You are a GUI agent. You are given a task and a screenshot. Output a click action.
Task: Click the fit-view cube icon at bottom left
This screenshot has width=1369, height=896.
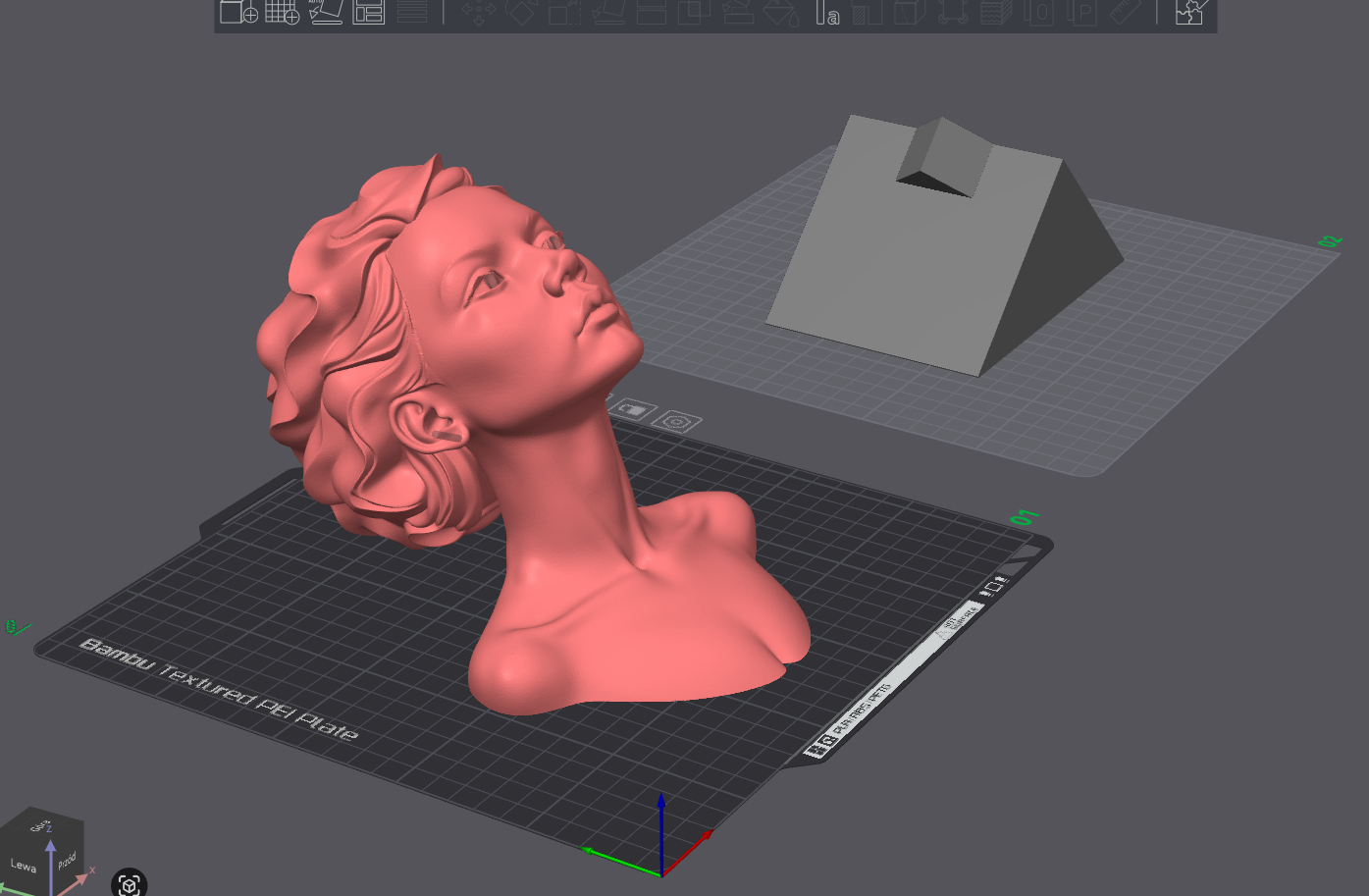click(130, 884)
